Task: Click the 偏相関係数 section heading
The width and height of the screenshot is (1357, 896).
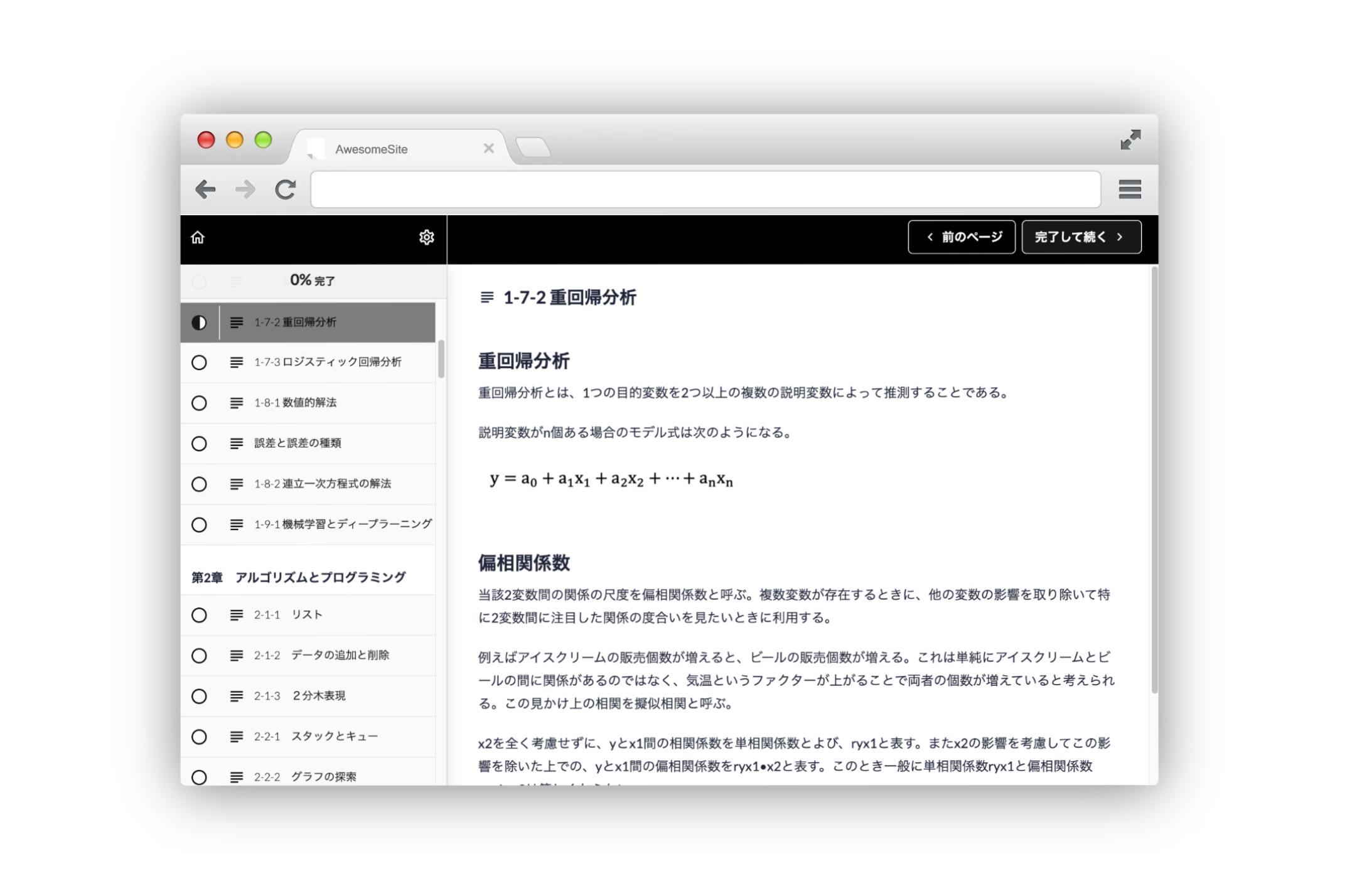Action: (x=523, y=563)
